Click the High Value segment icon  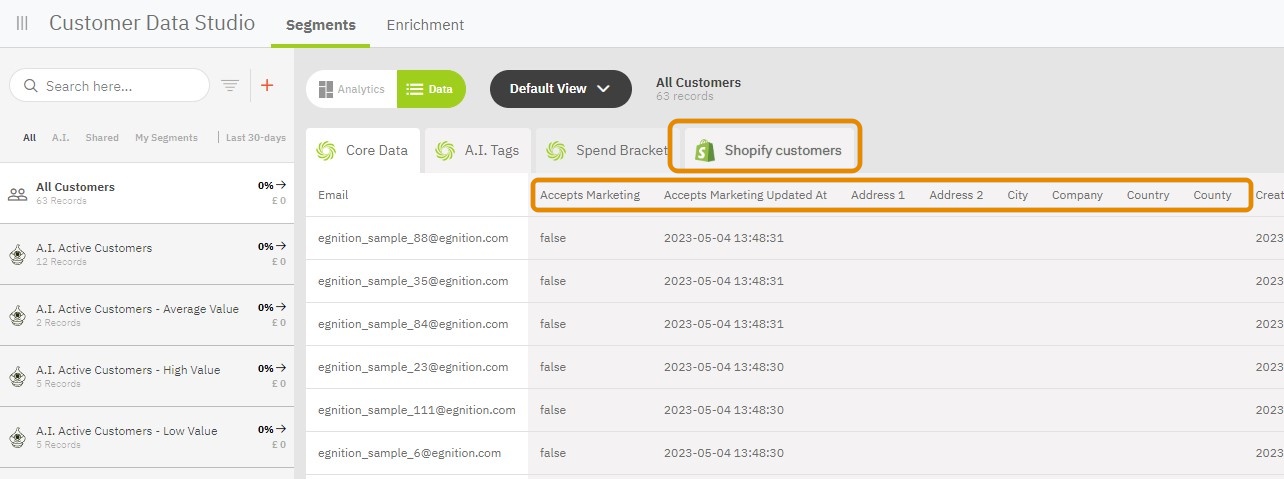17,377
